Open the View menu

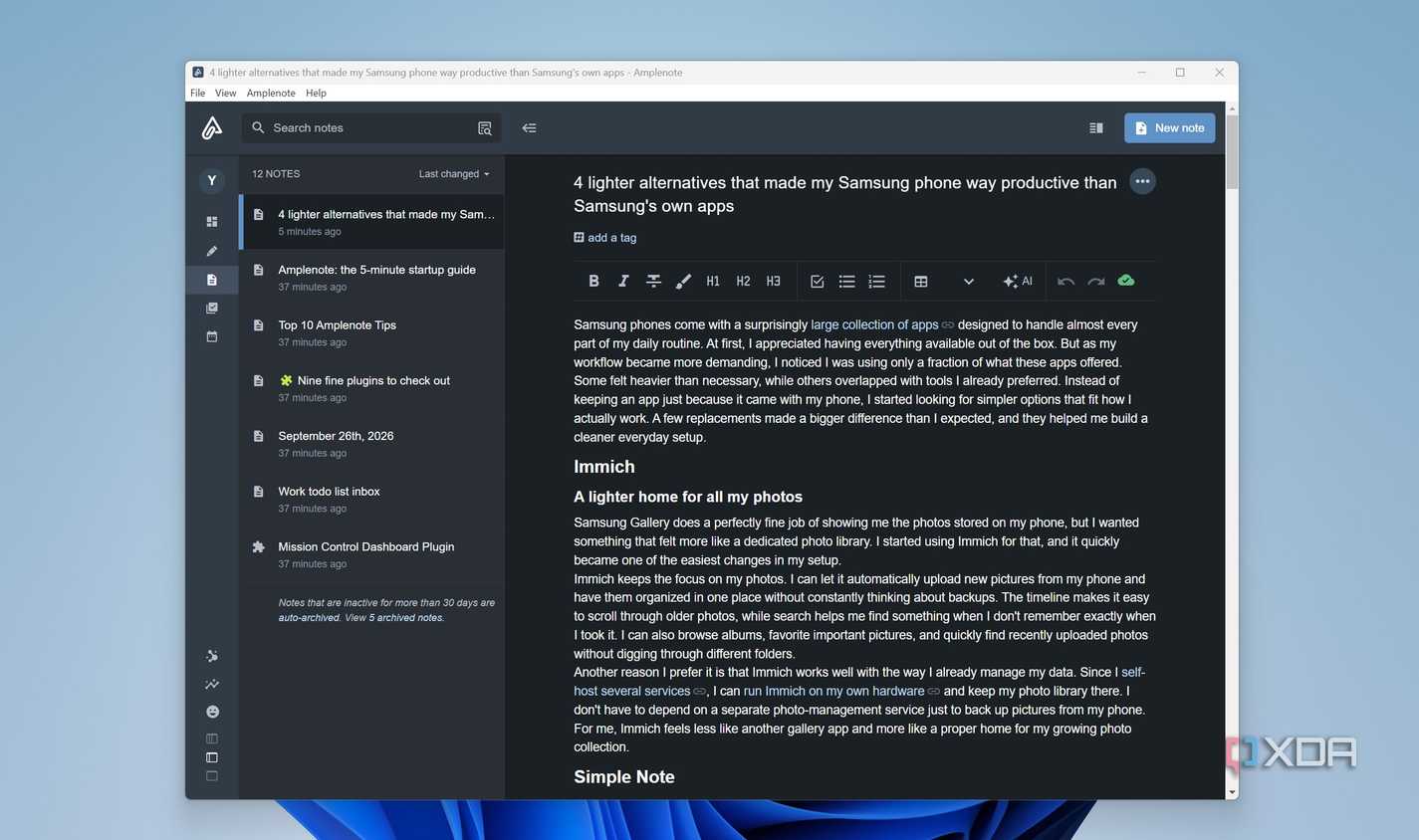click(226, 93)
